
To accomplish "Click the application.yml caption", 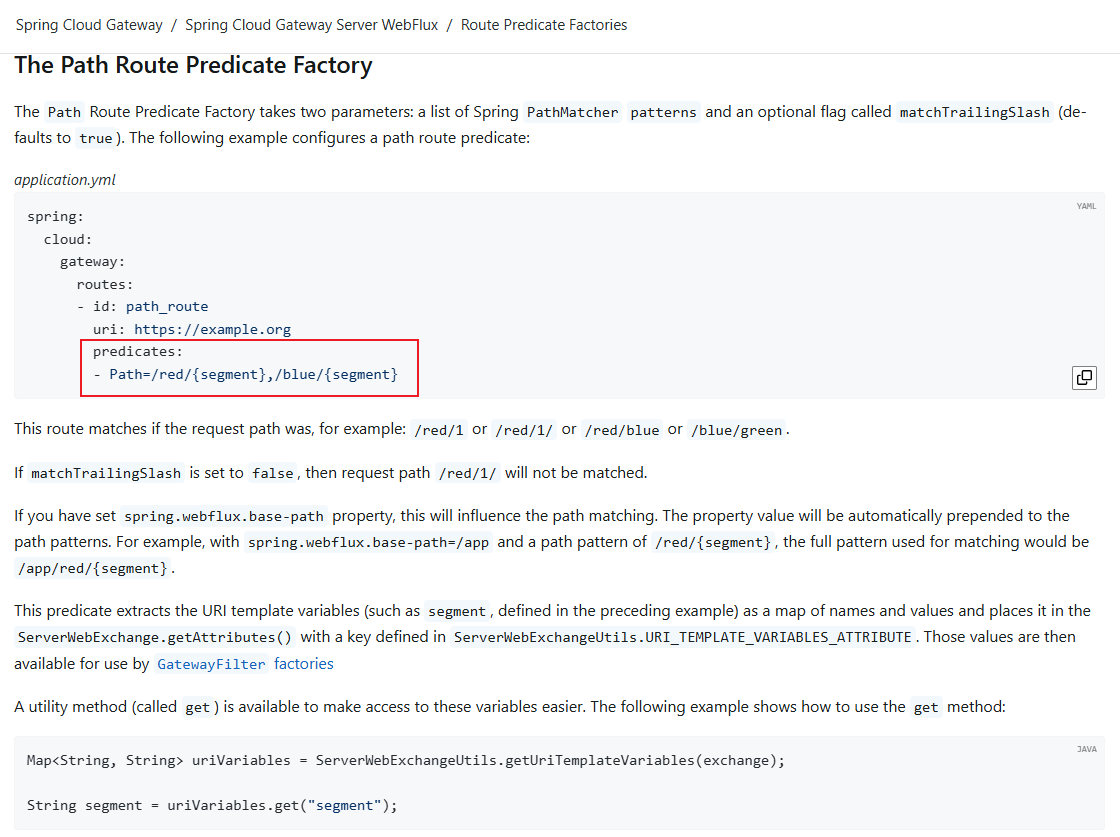I will [65, 180].
